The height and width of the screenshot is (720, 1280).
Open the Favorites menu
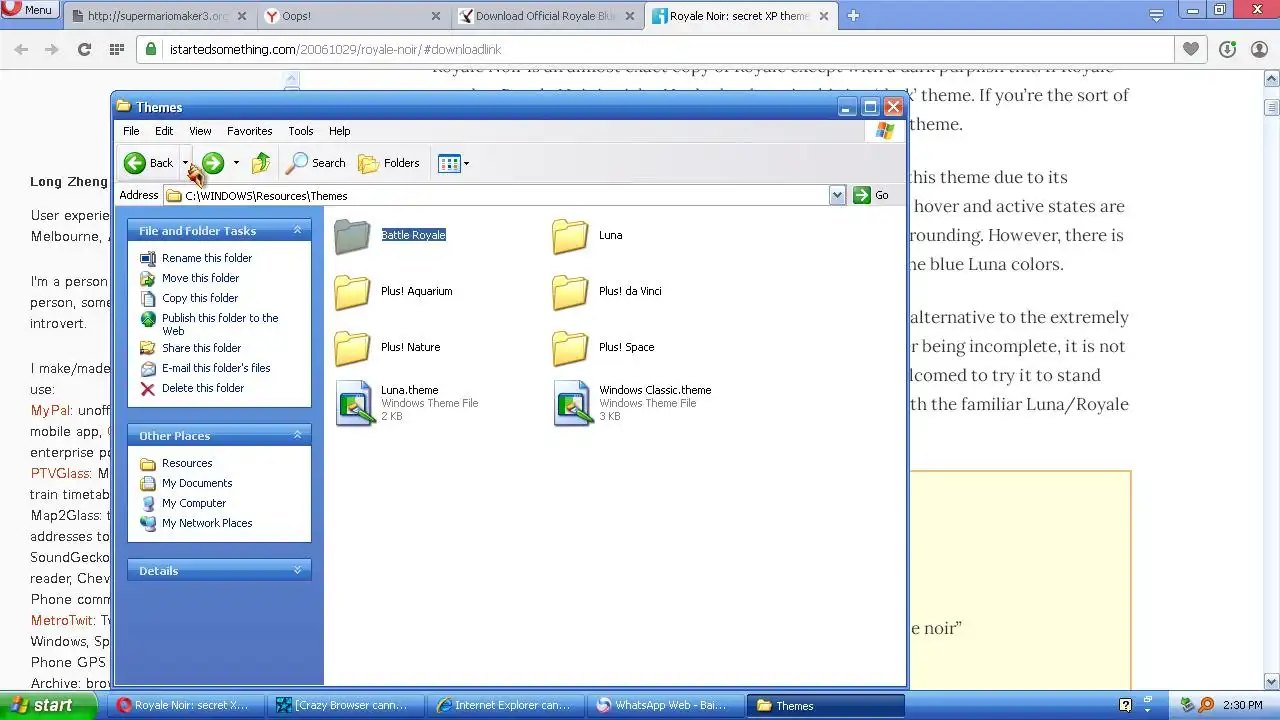pyautogui.click(x=249, y=131)
